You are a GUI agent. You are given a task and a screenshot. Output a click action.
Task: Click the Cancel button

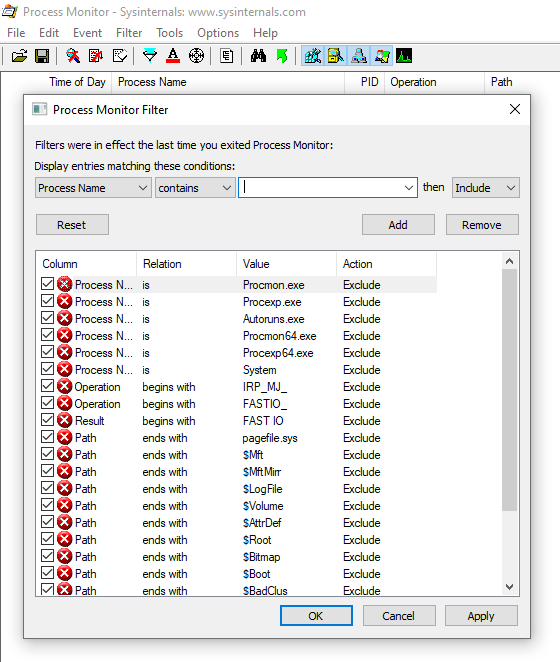click(x=399, y=616)
